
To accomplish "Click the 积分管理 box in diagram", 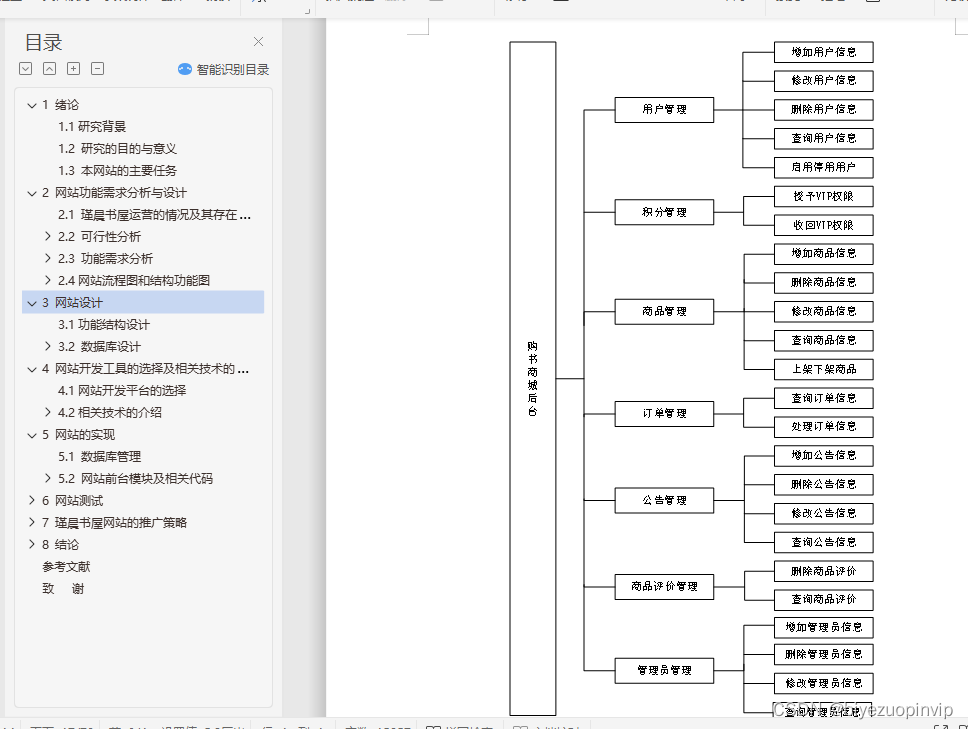I will click(x=664, y=212).
